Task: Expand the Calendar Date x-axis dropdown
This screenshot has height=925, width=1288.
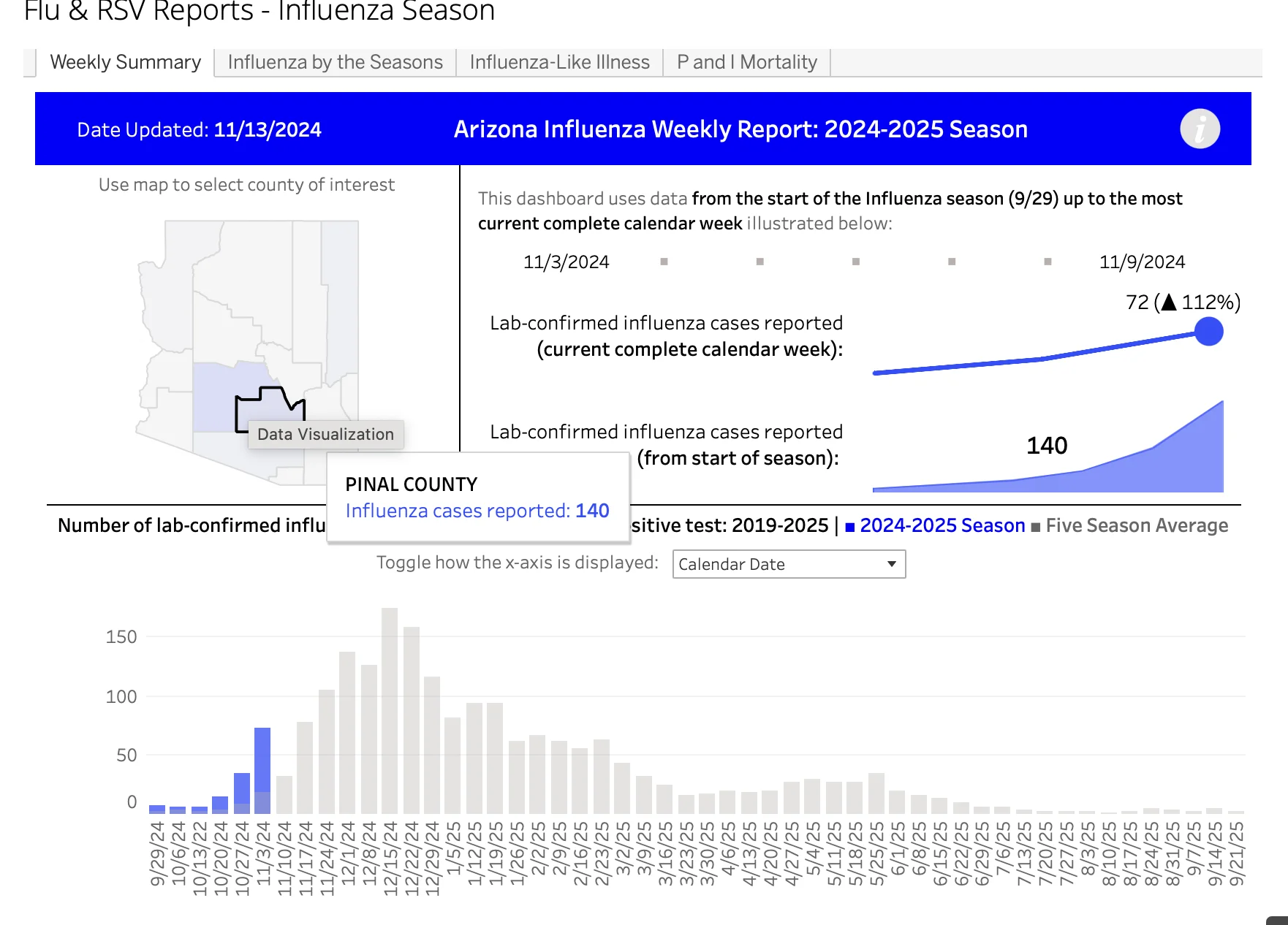Action: 789,564
